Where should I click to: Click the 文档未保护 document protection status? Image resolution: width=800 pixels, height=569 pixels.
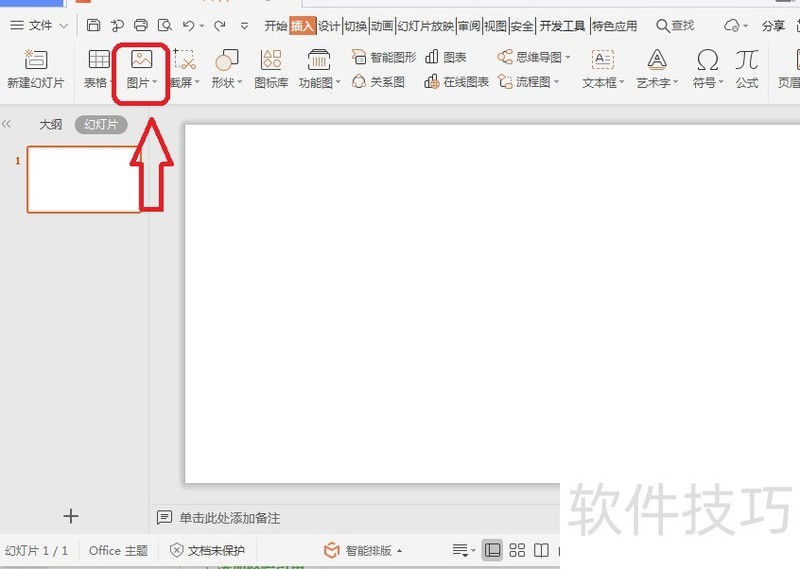207,550
